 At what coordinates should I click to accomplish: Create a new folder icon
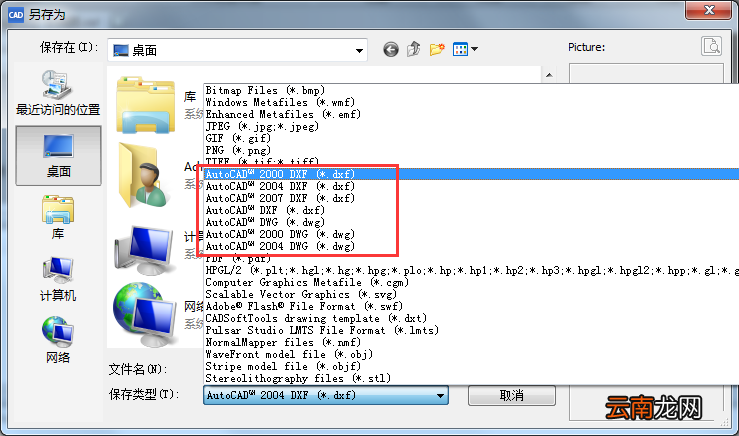click(x=437, y=49)
